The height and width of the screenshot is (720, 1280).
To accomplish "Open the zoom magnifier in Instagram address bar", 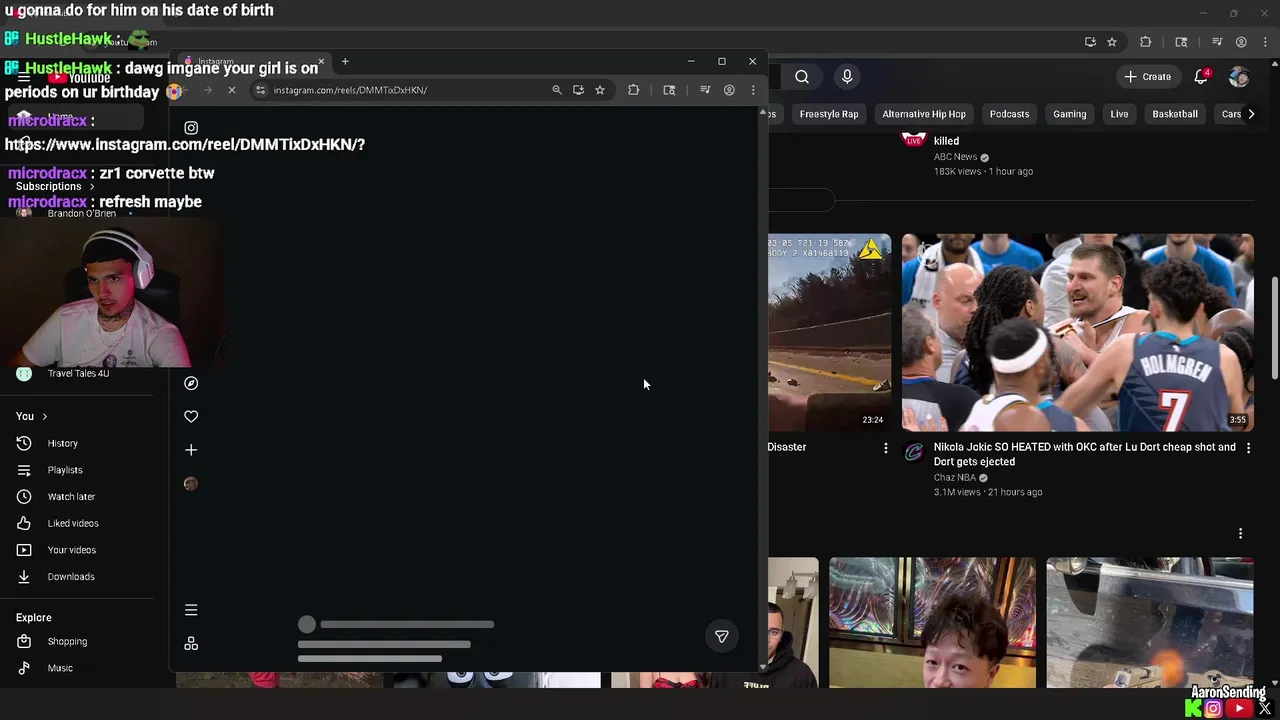I will point(557,90).
